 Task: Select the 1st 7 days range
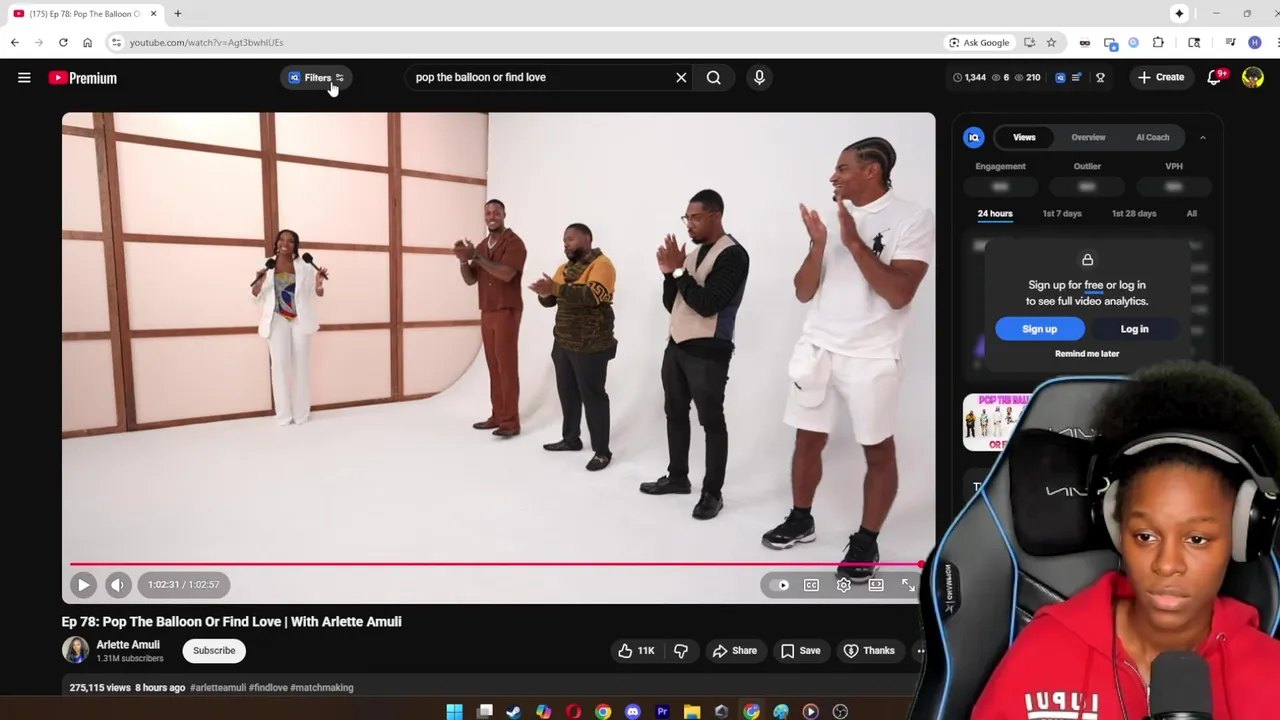[x=1062, y=214]
